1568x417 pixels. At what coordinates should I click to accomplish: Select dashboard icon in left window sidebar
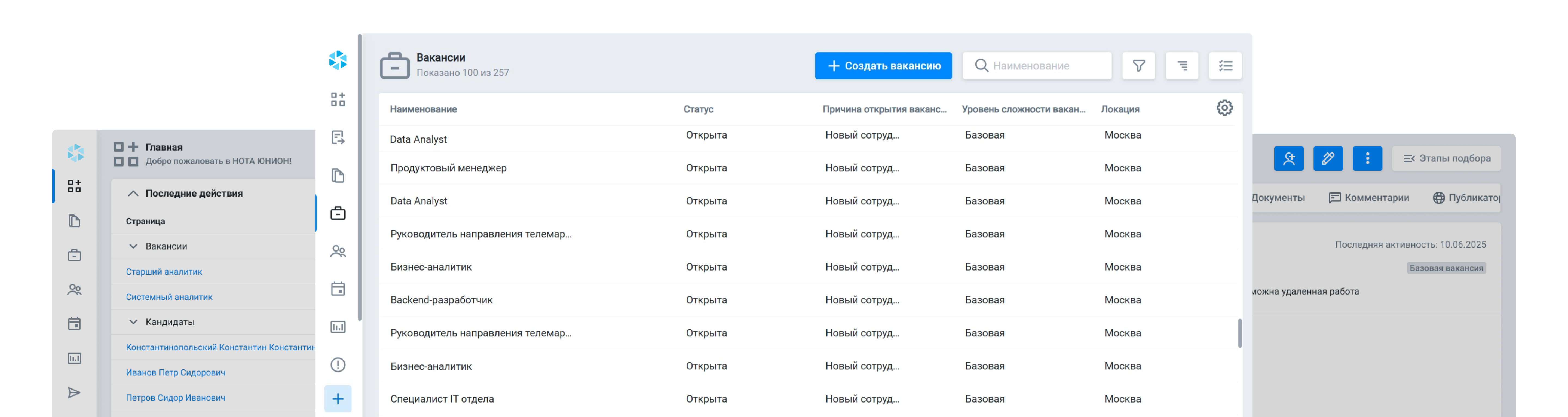pyautogui.click(x=74, y=186)
